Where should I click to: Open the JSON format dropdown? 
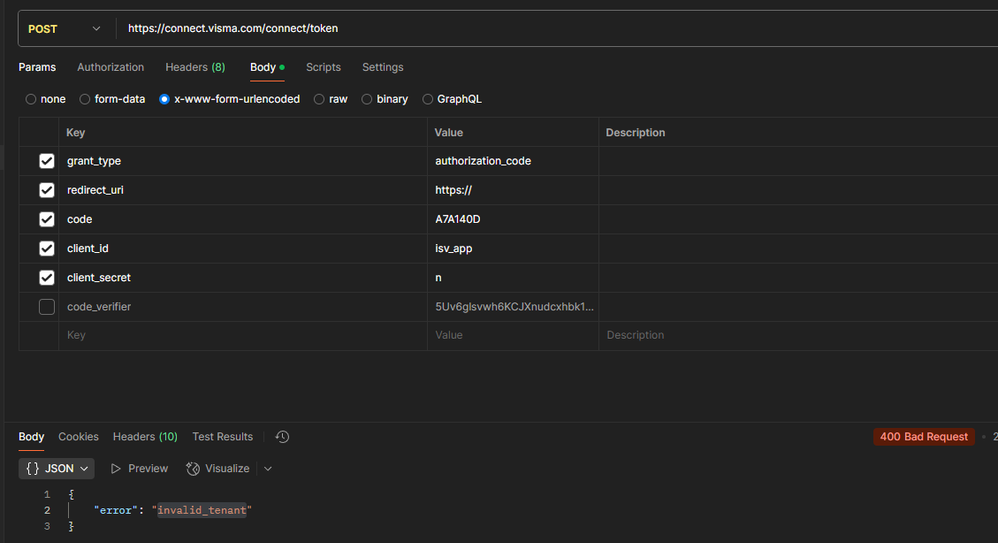point(57,469)
